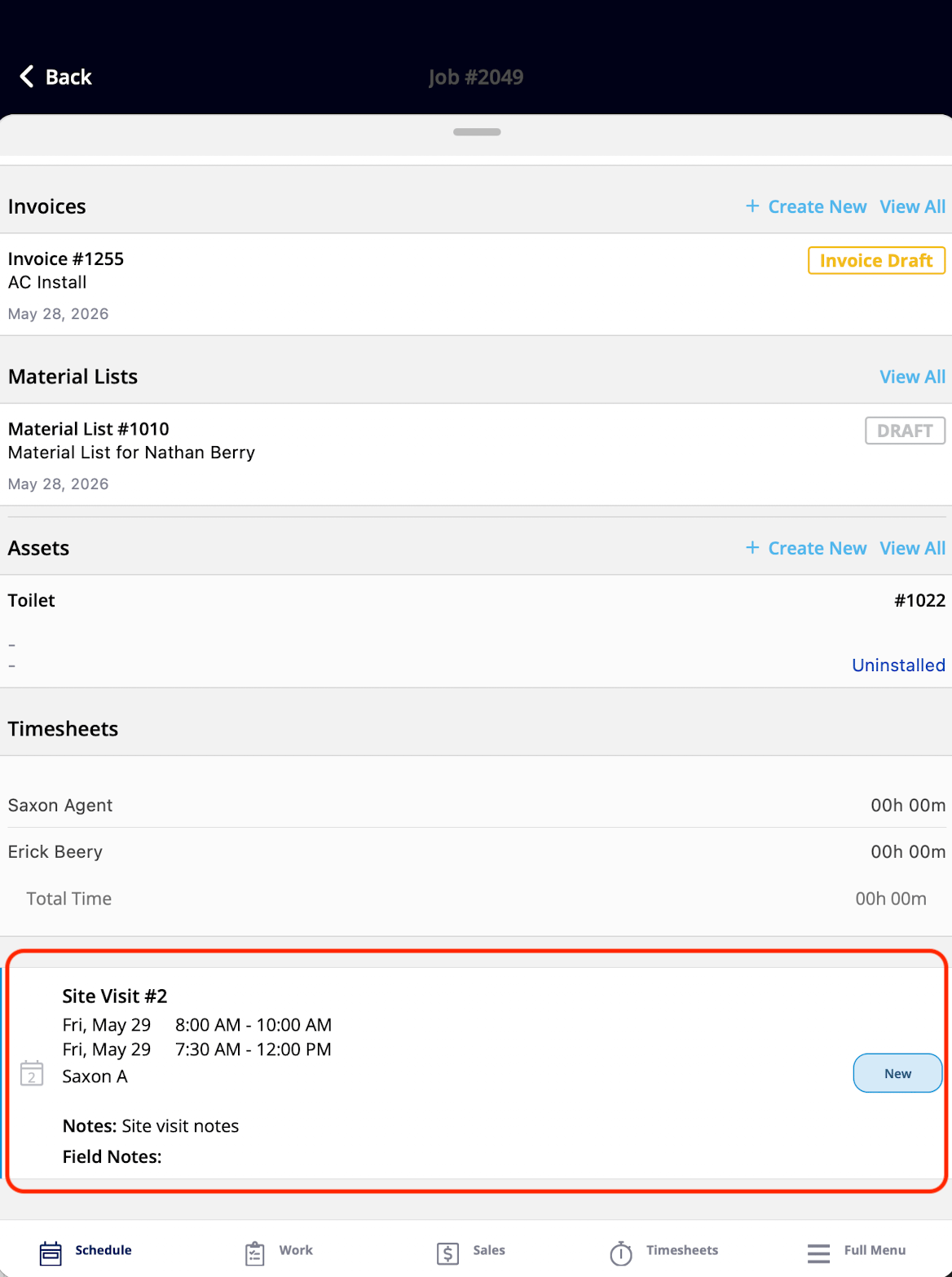Open the Timesheets stopwatch icon
Screen dimensions: 952x1277
(621, 1253)
